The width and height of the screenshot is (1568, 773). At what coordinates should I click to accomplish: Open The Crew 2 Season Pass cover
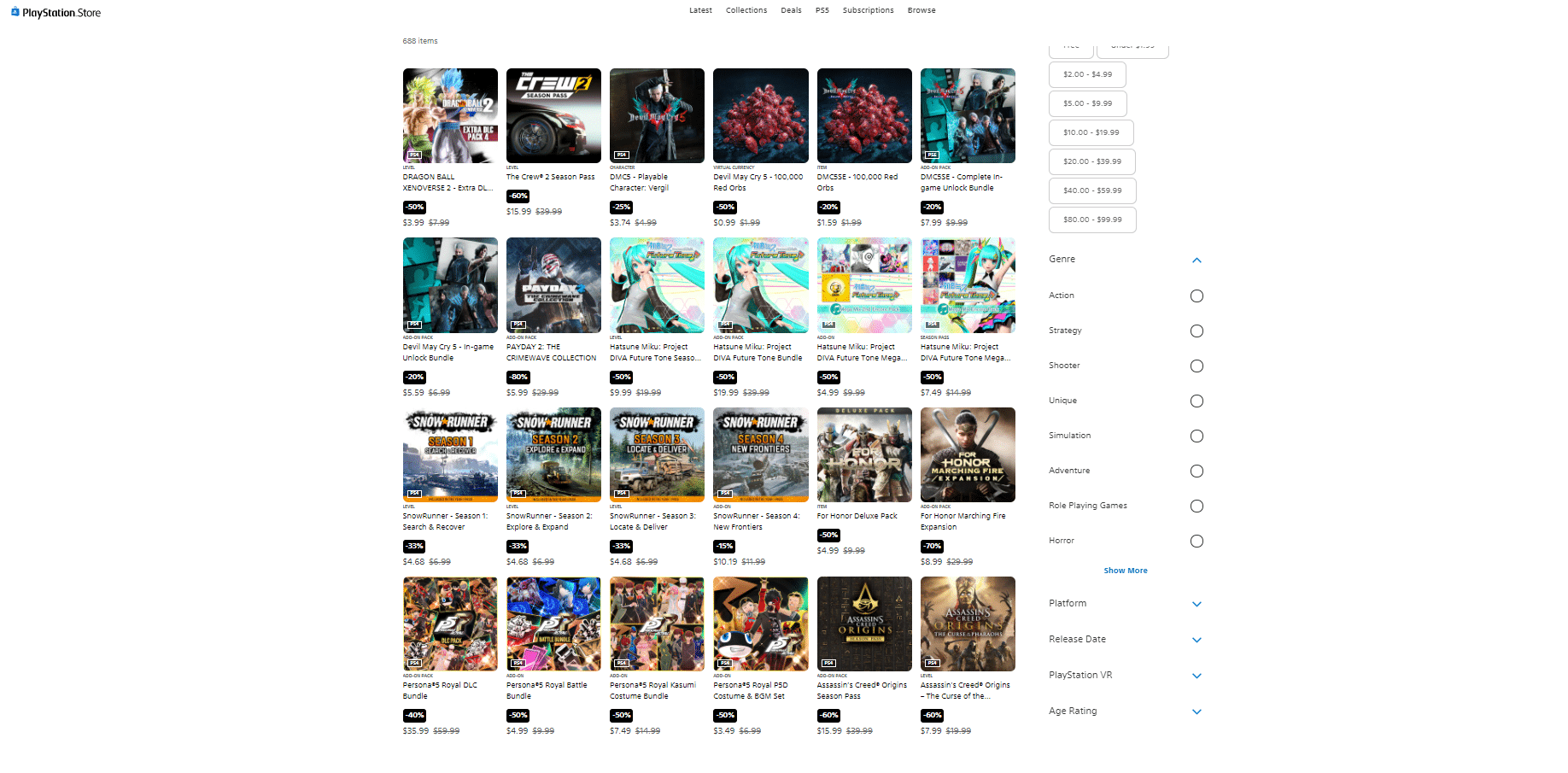click(x=553, y=115)
